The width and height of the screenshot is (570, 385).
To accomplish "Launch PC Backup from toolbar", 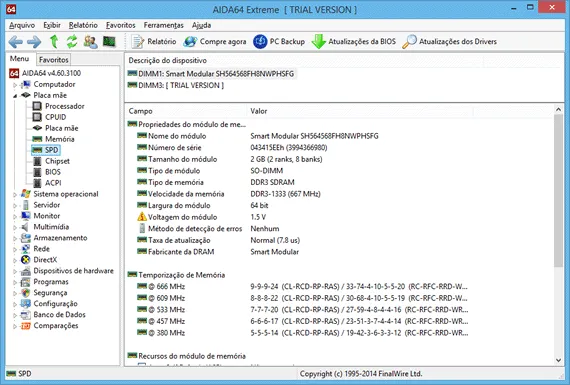I will coord(279,41).
